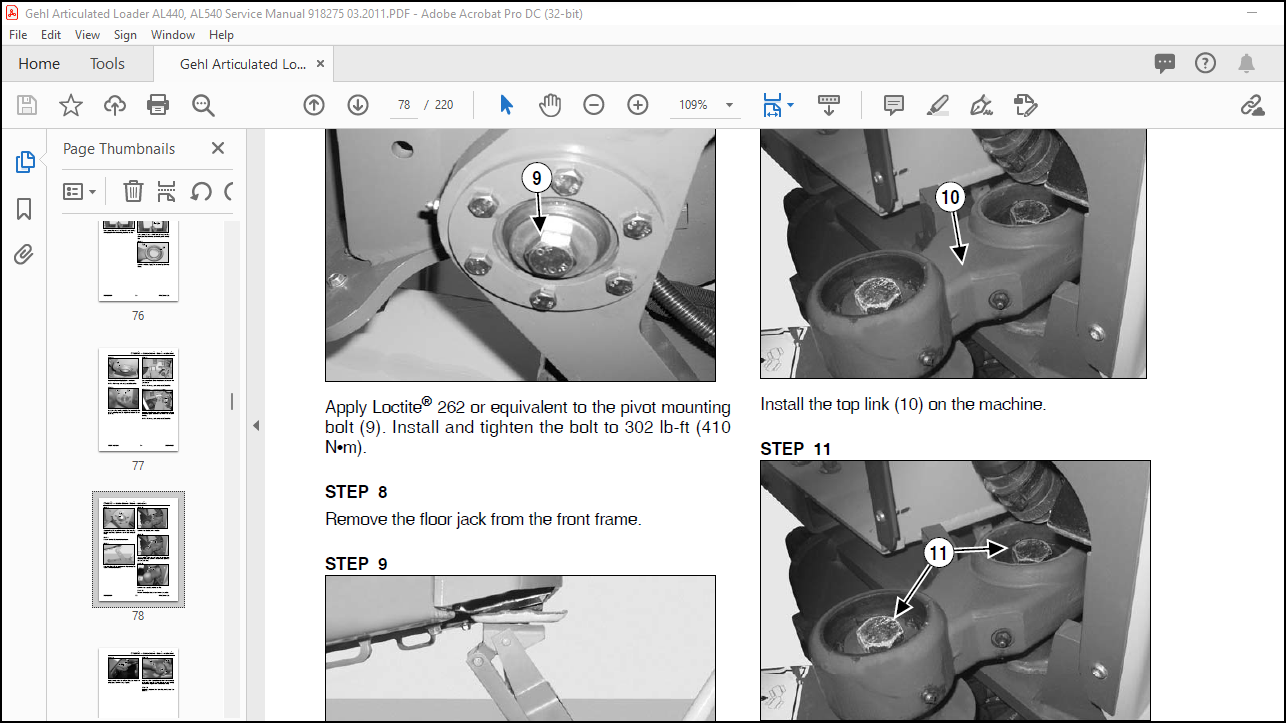
Task: Click the STEP 9 heading text
Action: (x=356, y=564)
